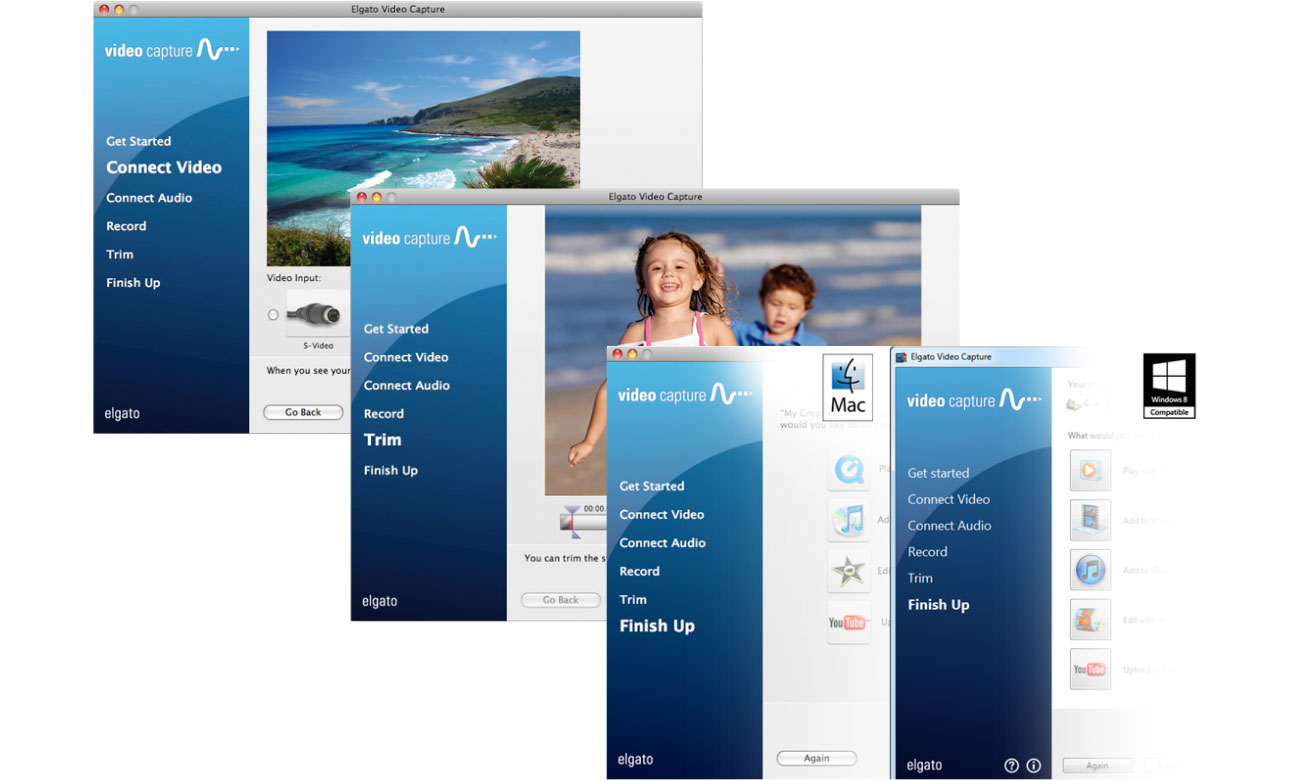Viewport: 1300px width, 780px height.
Task: Click the trim timeline bar
Action: 584,521
